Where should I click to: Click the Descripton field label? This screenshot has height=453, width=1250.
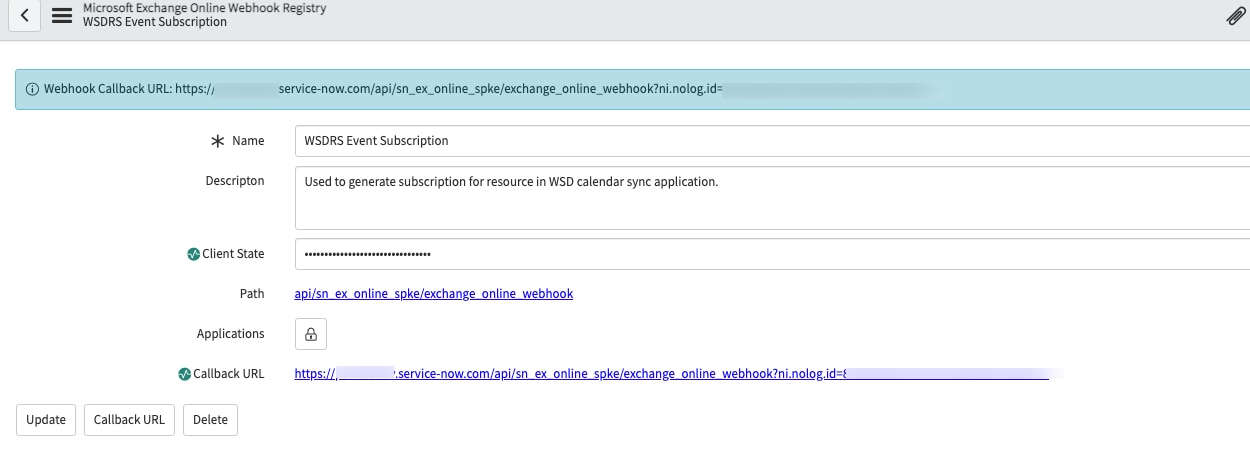click(x=235, y=181)
